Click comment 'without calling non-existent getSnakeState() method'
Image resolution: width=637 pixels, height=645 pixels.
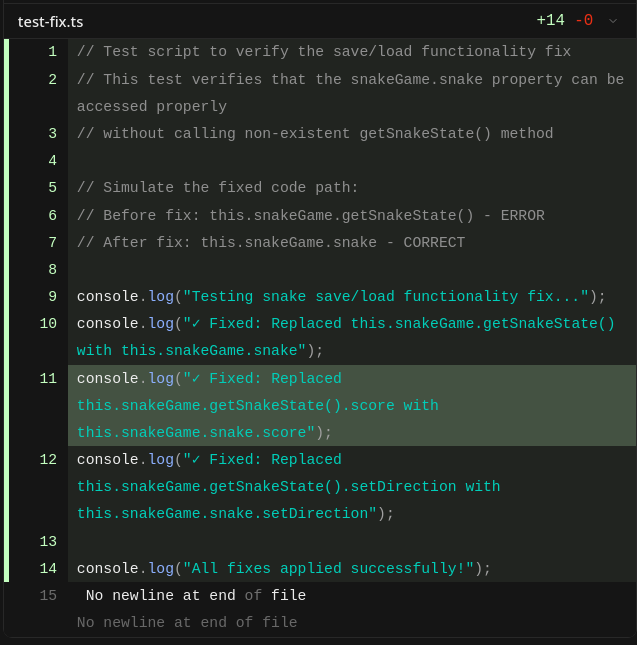click(328, 134)
